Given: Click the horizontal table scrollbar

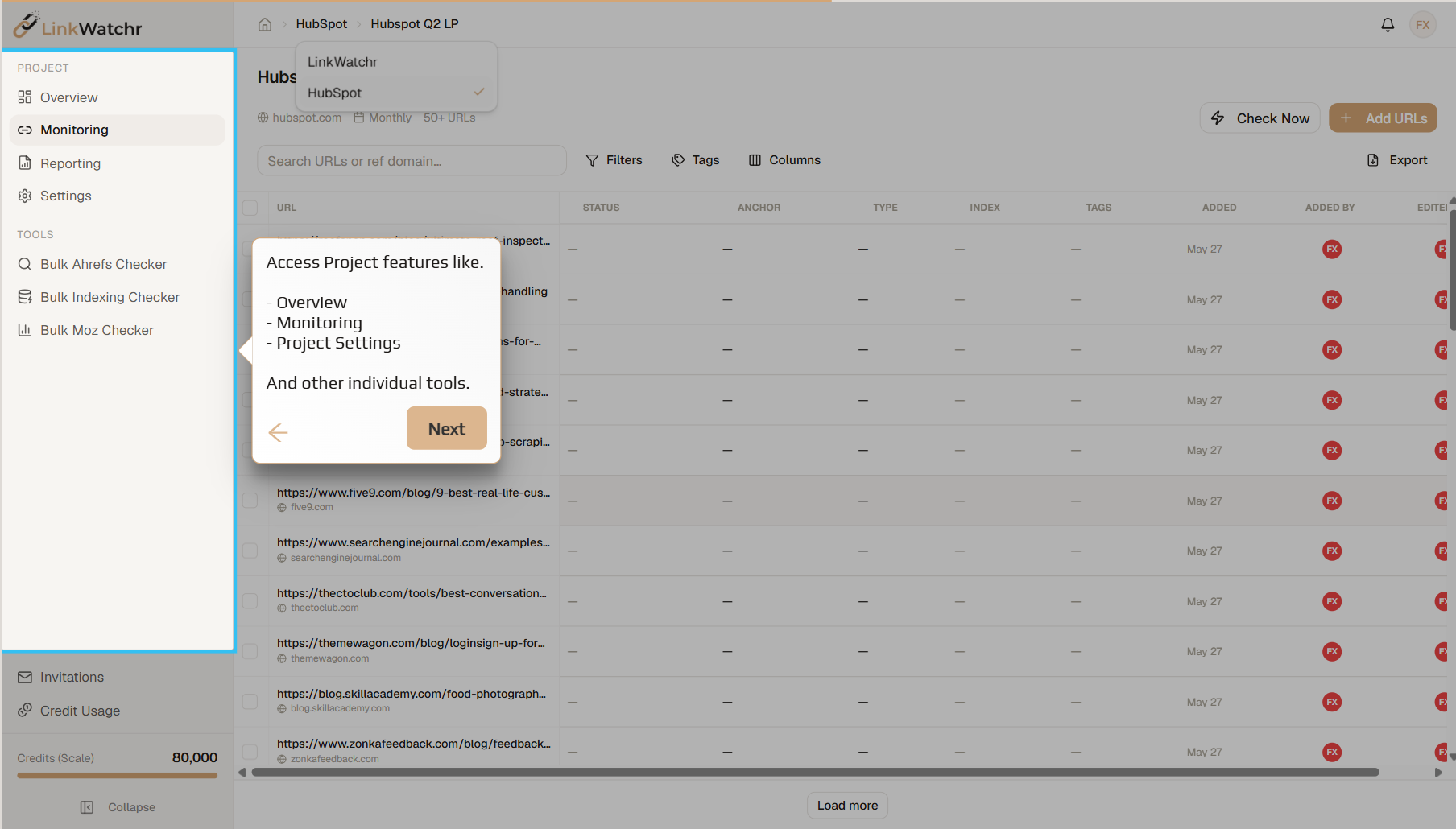Looking at the screenshot, I should click(x=815, y=773).
